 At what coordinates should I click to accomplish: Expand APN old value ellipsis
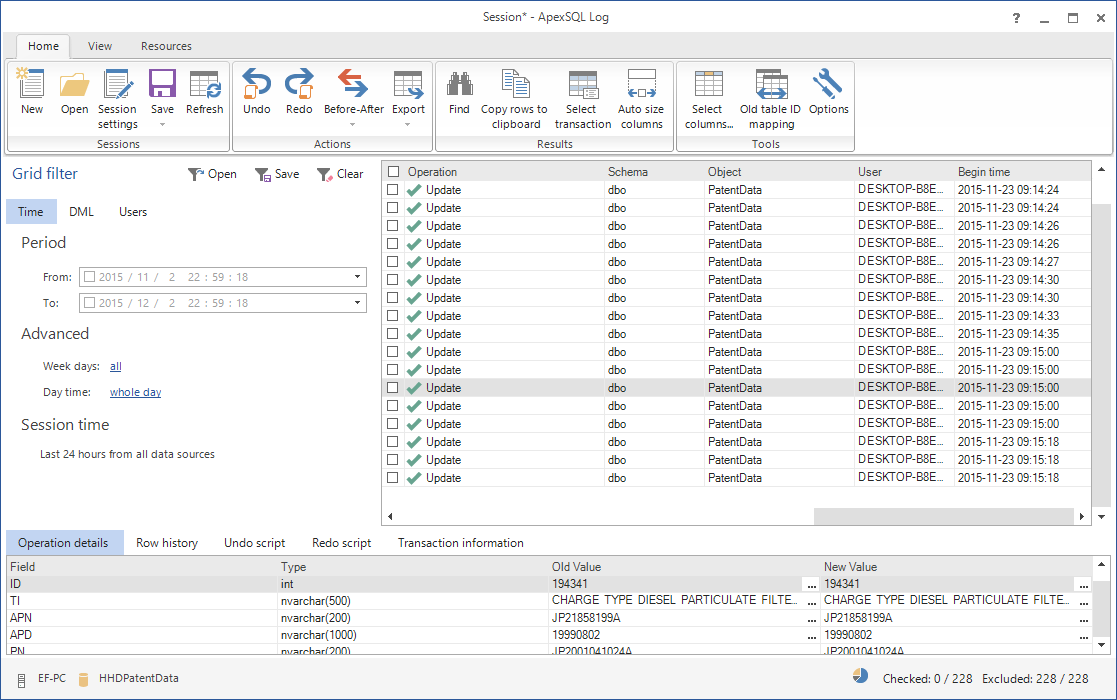click(811, 619)
